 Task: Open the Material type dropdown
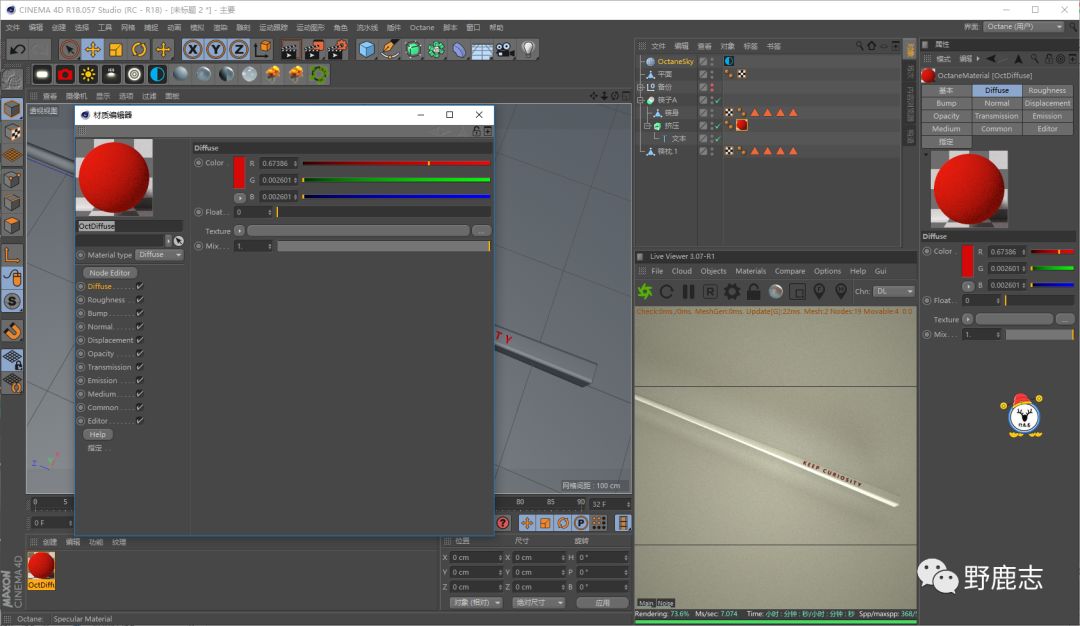pos(160,255)
